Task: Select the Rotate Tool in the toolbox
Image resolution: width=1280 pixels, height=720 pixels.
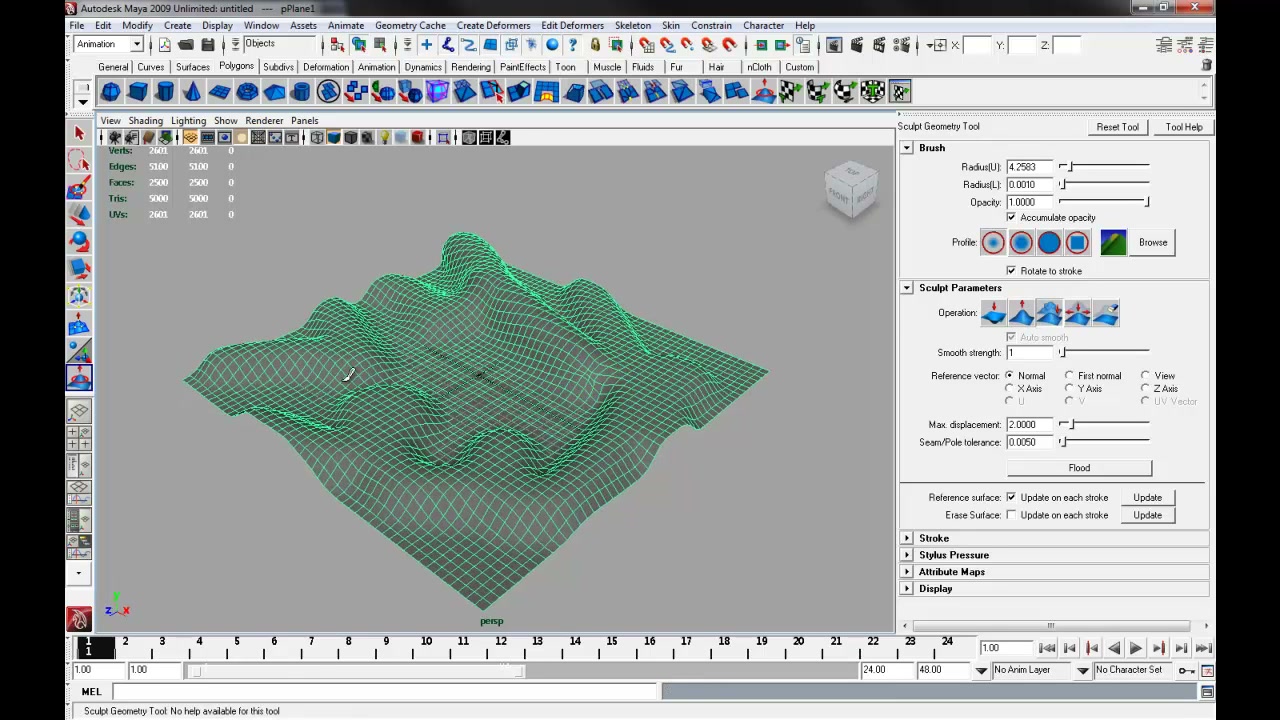Action: pyautogui.click(x=79, y=241)
